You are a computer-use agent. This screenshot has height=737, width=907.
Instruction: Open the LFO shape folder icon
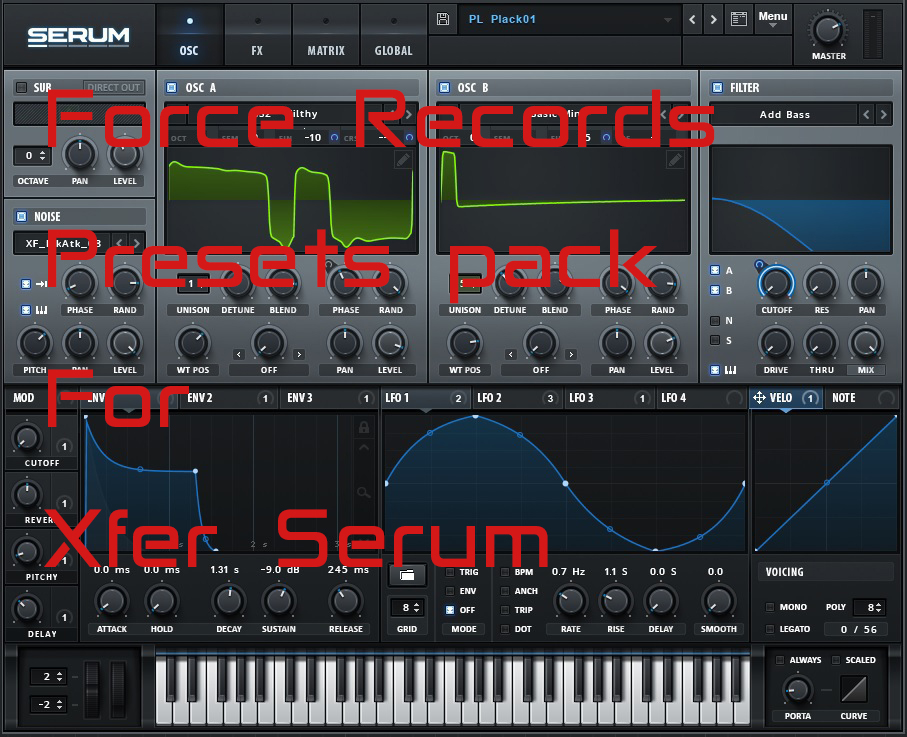point(407,575)
